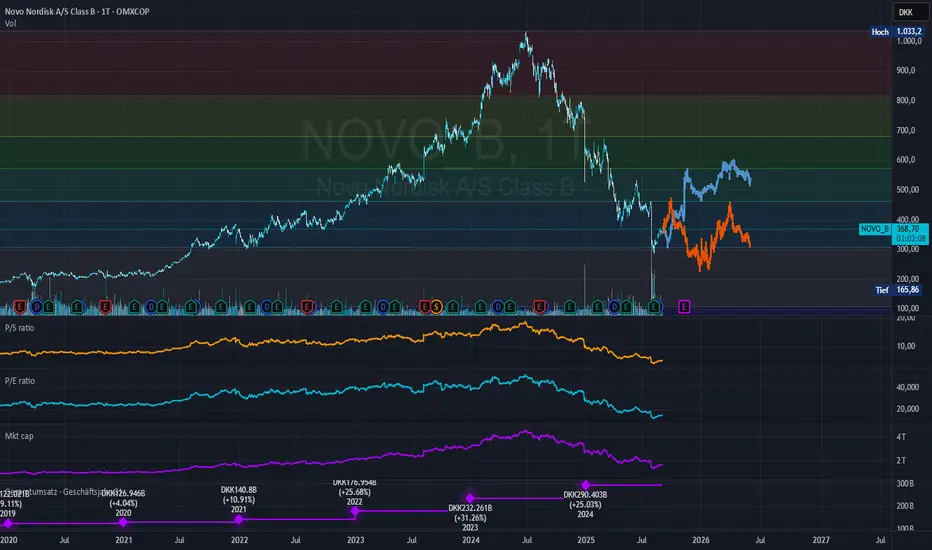Click 2024 on the time axis
Image resolution: width=932 pixels, height=550 pixels.
click(471, 540)
